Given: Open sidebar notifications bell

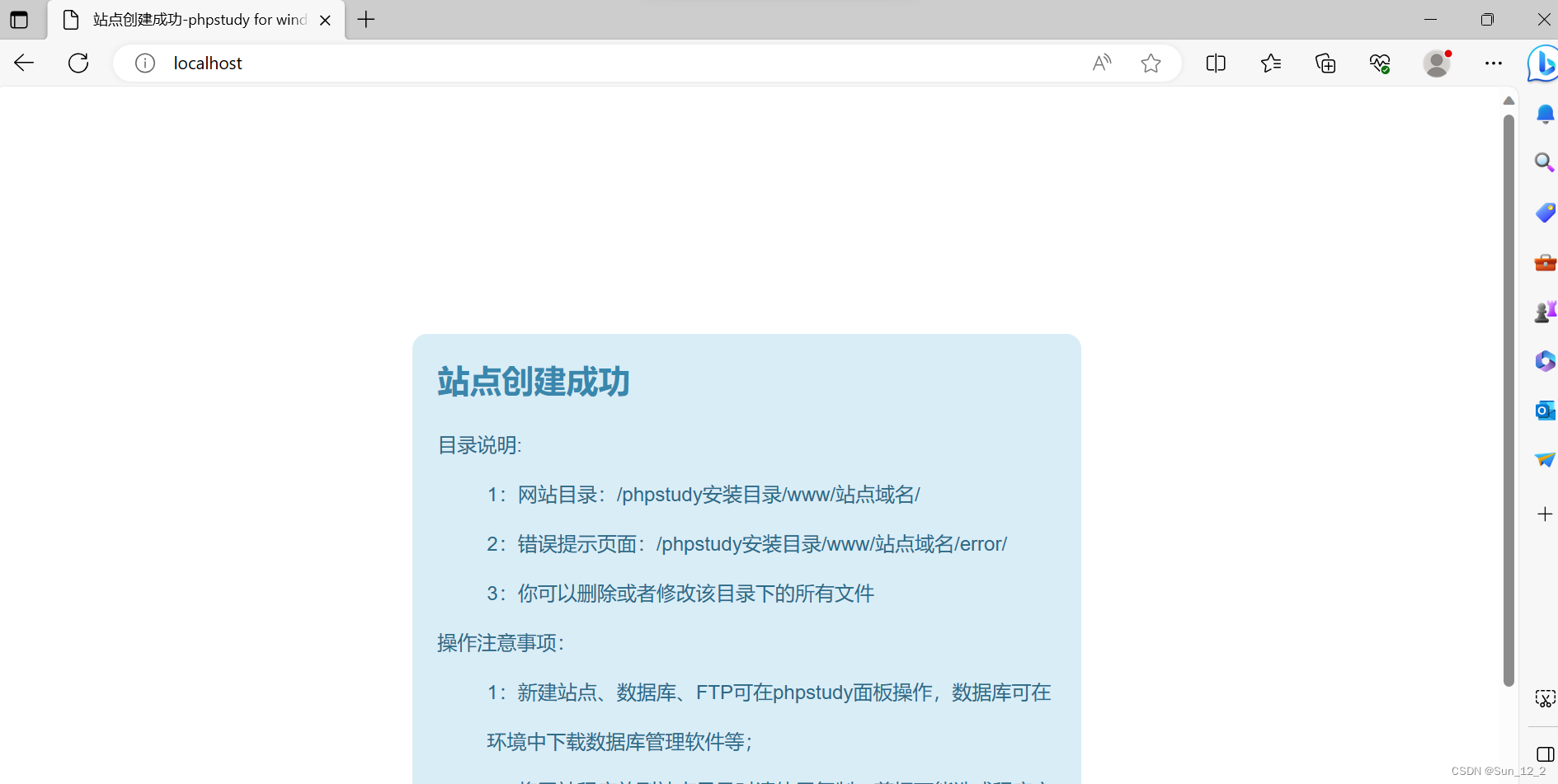Looking at the screenshot, I should coord(1546,115).
